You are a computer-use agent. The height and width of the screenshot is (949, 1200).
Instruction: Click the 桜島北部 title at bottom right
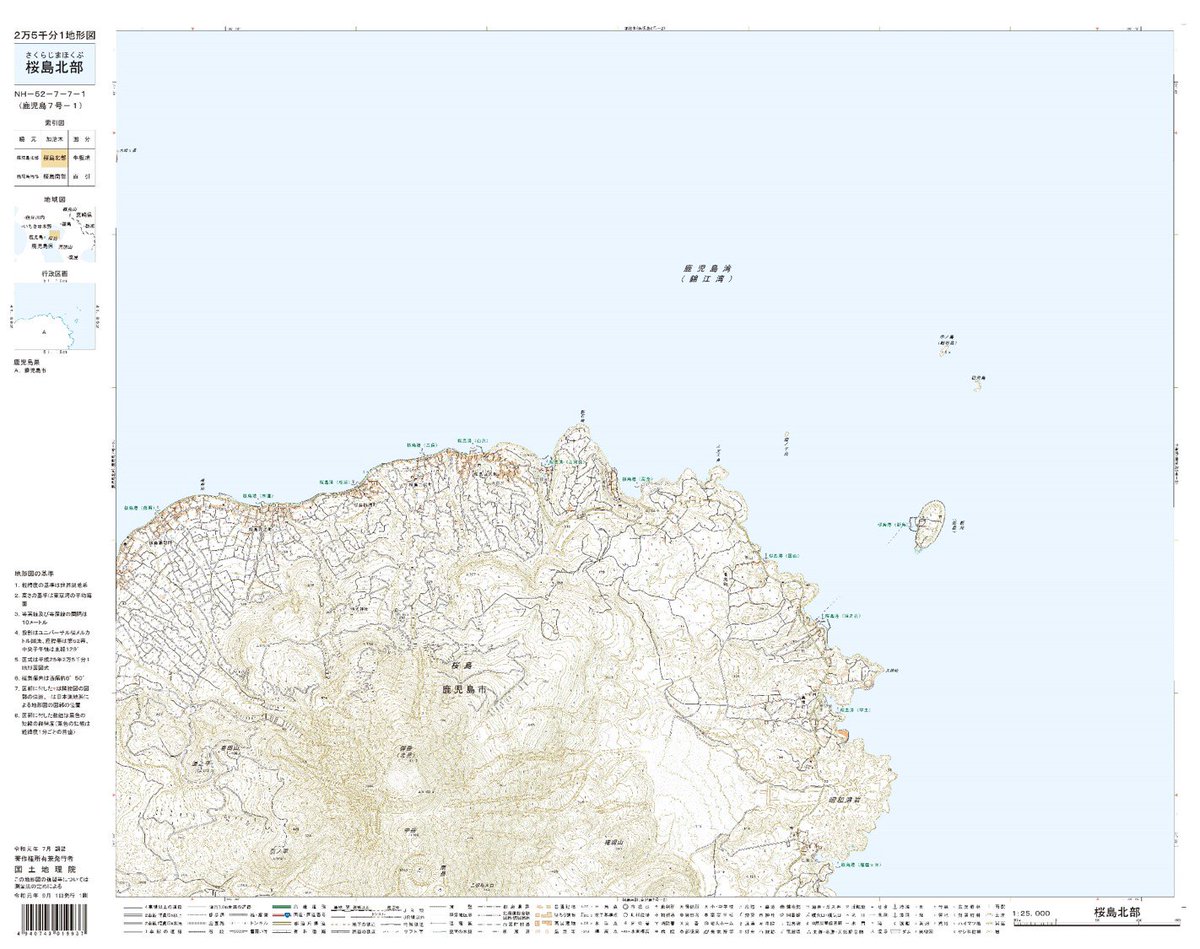(1117, 912)
